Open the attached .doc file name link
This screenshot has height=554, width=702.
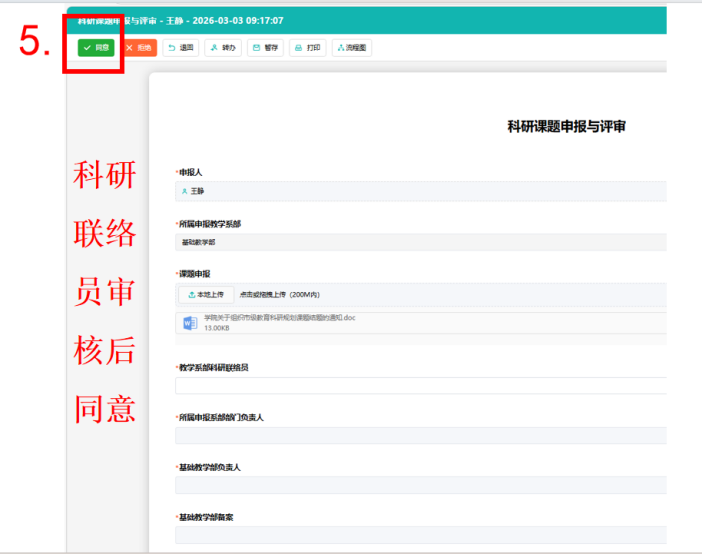tap(279, 317)
